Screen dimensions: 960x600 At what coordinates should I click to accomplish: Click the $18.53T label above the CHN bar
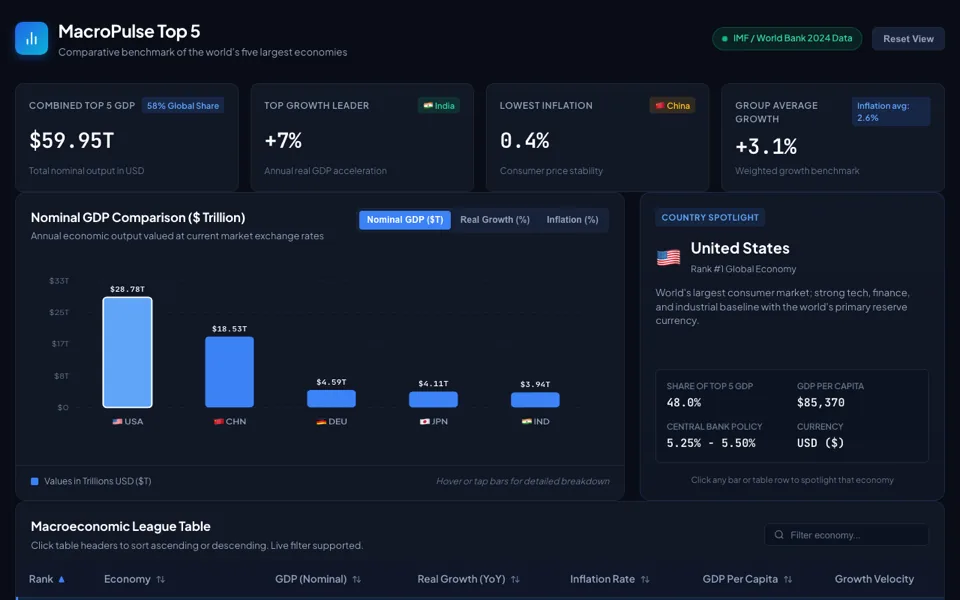tap(230, 329)
